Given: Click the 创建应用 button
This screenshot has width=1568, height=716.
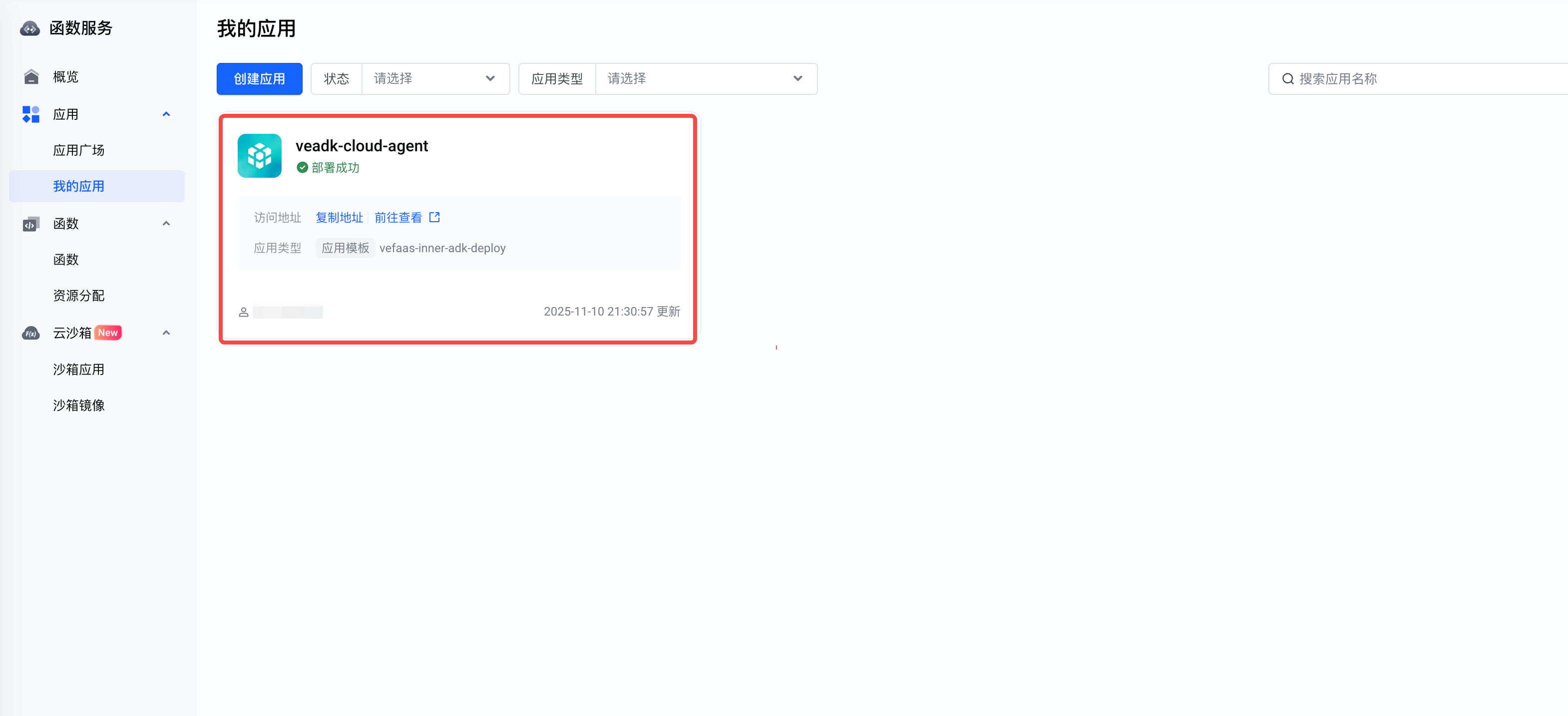Looking at the screenshot, I should pyautogui.click(x=259, y=79).
